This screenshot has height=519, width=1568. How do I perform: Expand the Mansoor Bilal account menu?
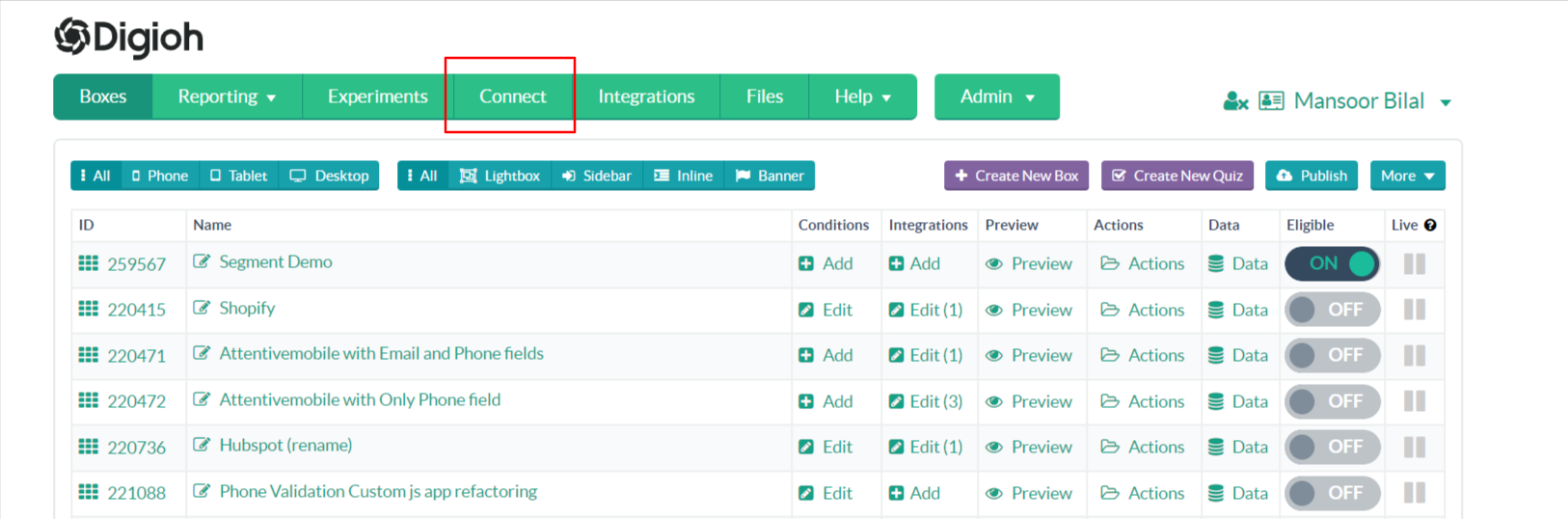(1372, 101)
